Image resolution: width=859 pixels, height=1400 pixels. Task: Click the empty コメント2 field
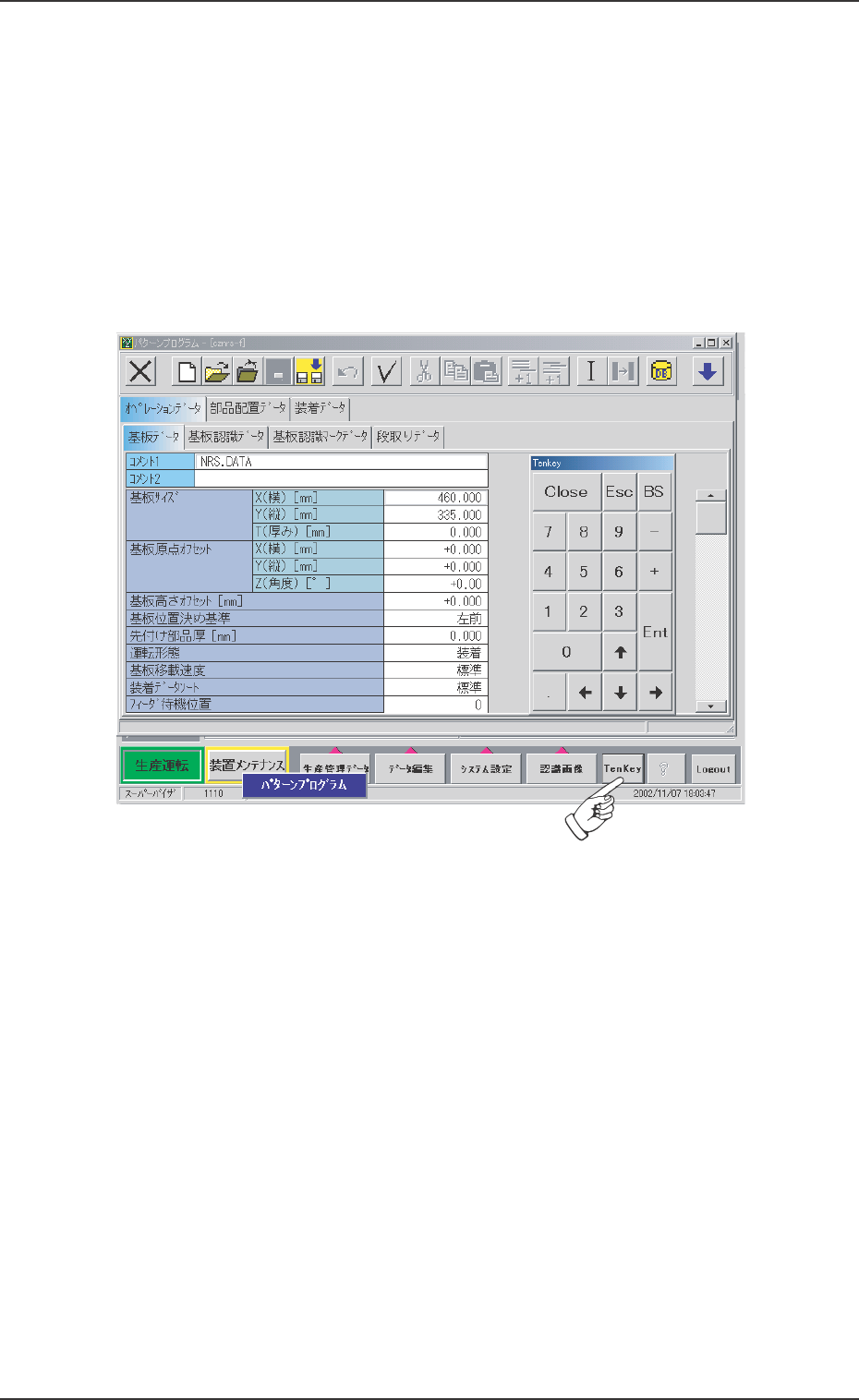[x=341, y=479]
